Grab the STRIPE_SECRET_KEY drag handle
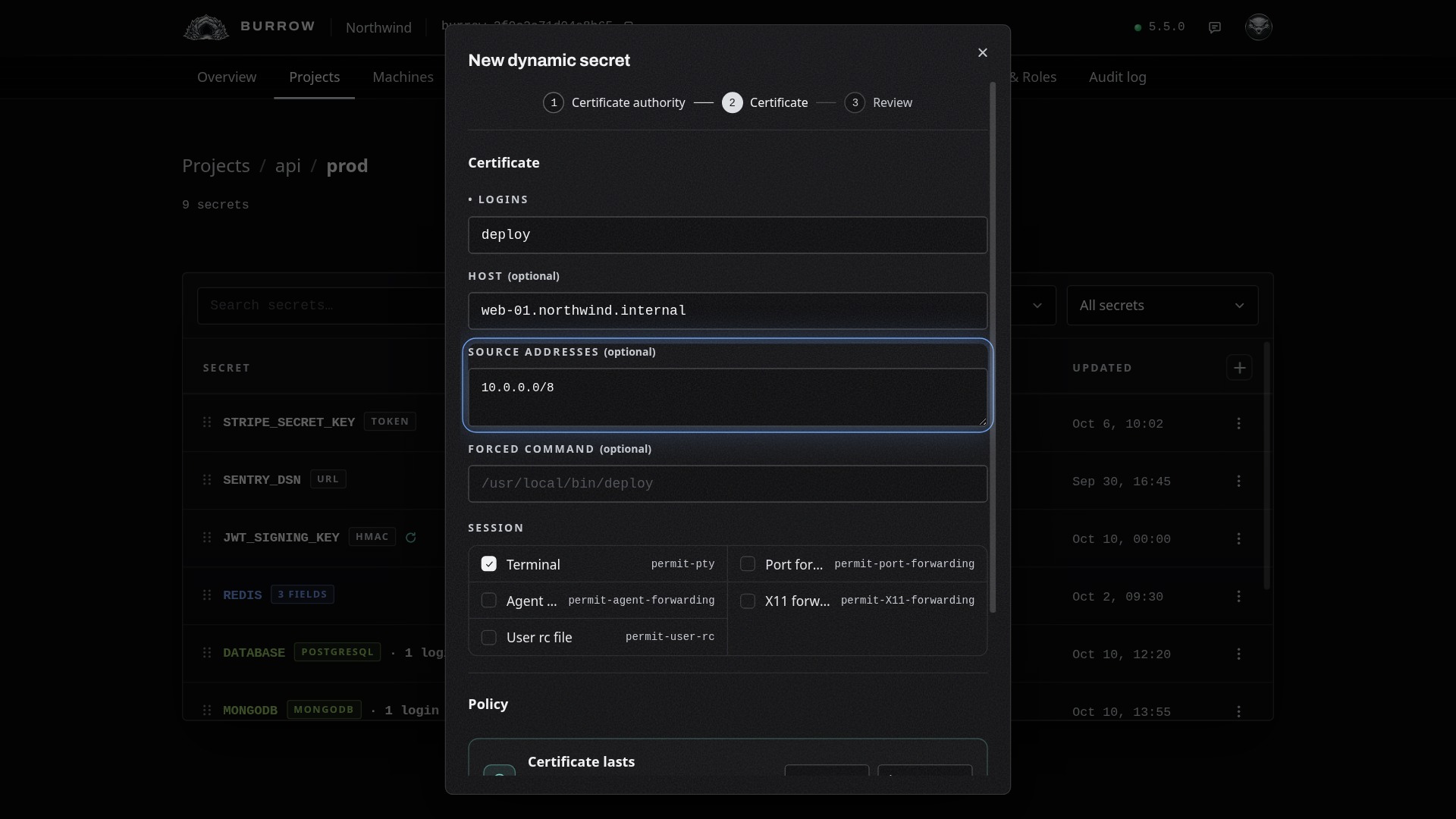The image size is (1456, 819). 207,422
